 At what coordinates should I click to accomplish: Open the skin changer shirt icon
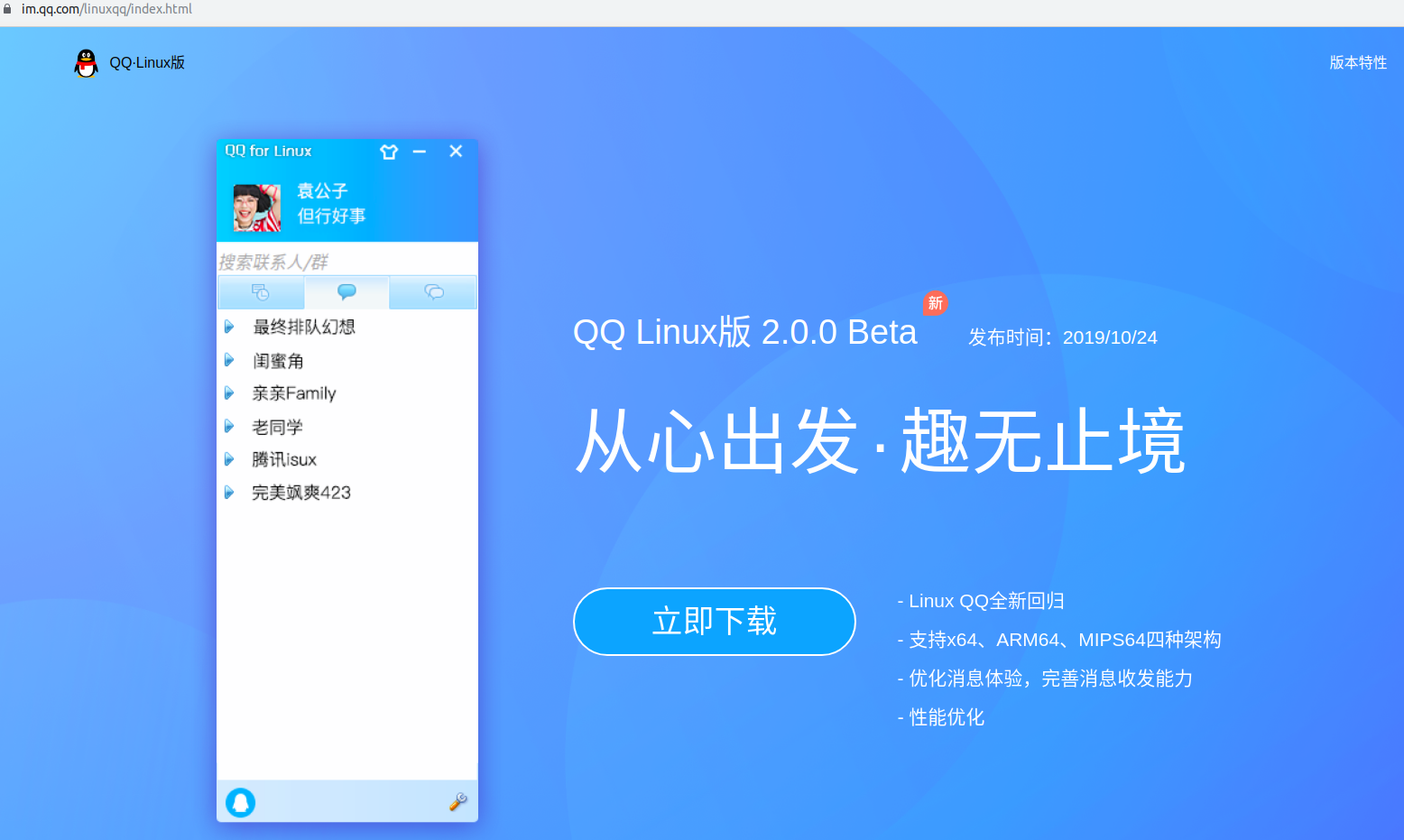click(x=389, y=152)
